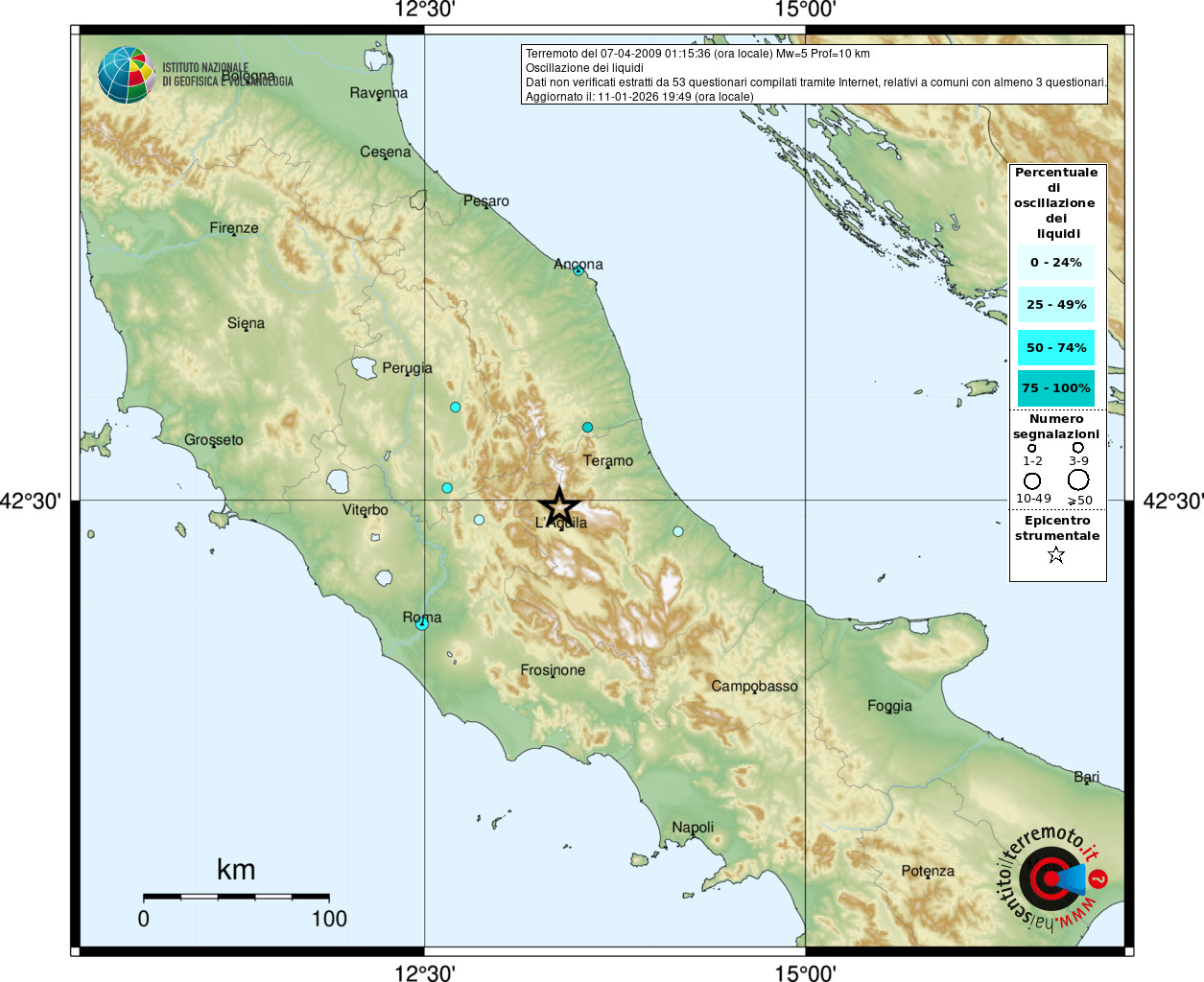Click the km scale bar
This screenshot has height=982, width=1204.
(x=236, y=898)
